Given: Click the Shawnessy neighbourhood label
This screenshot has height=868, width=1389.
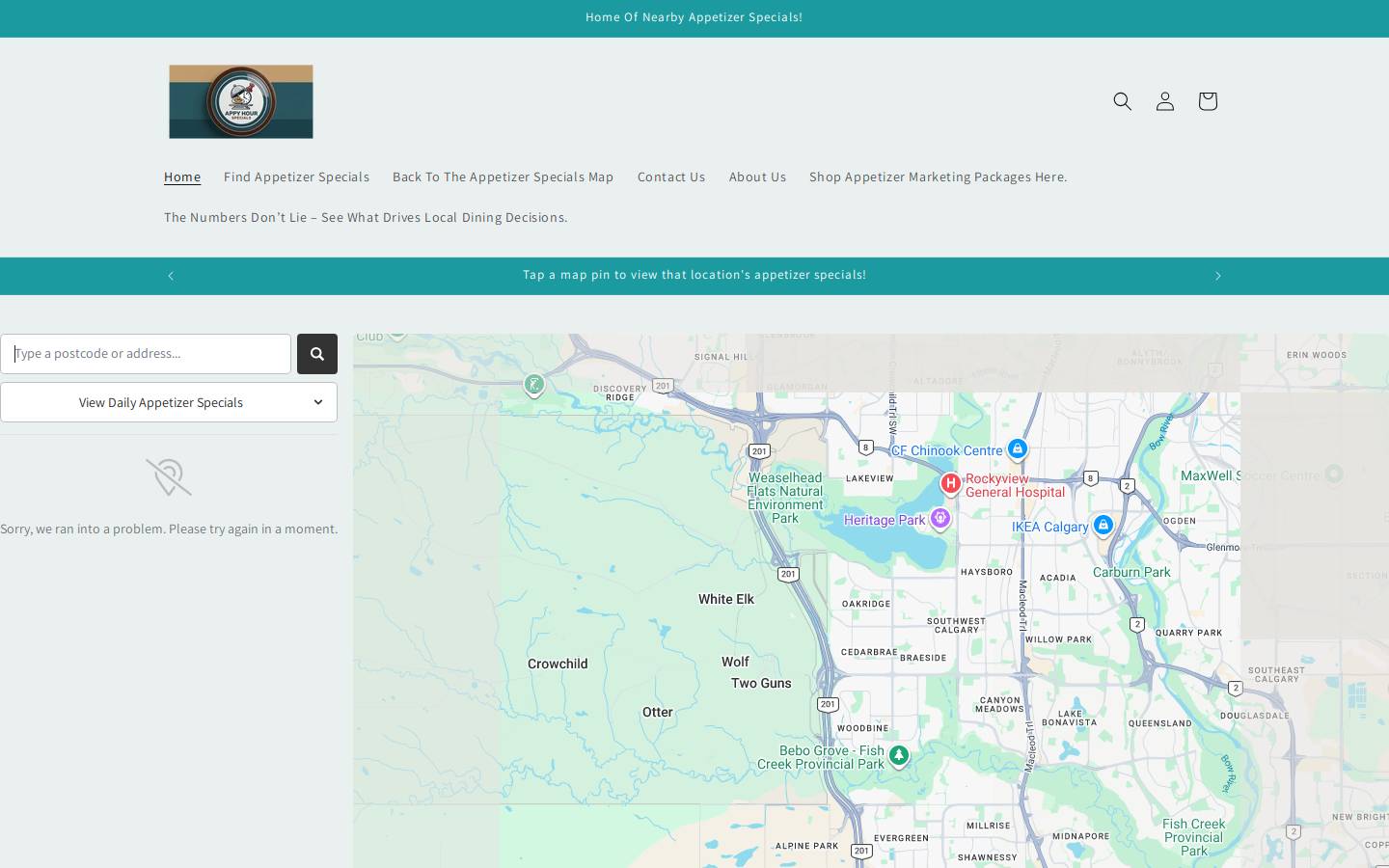Looking at the screenshot, I should pos(988,857).
